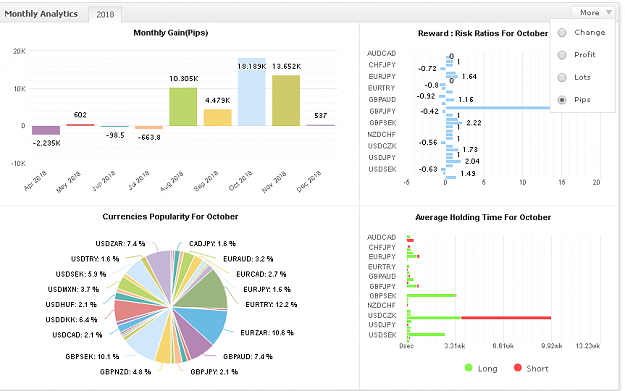Click the 'EURJPY: 1.6 %' pie label
Screen dimensions: 625x391
pyautogui.click(x=267, y=289)
